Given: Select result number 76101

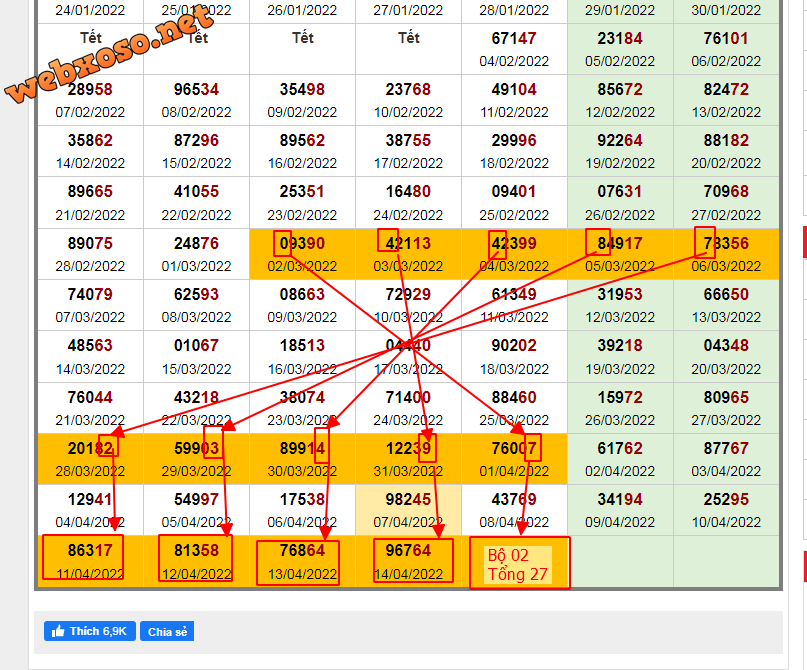Looking at the screenshot, I should 726,38.
